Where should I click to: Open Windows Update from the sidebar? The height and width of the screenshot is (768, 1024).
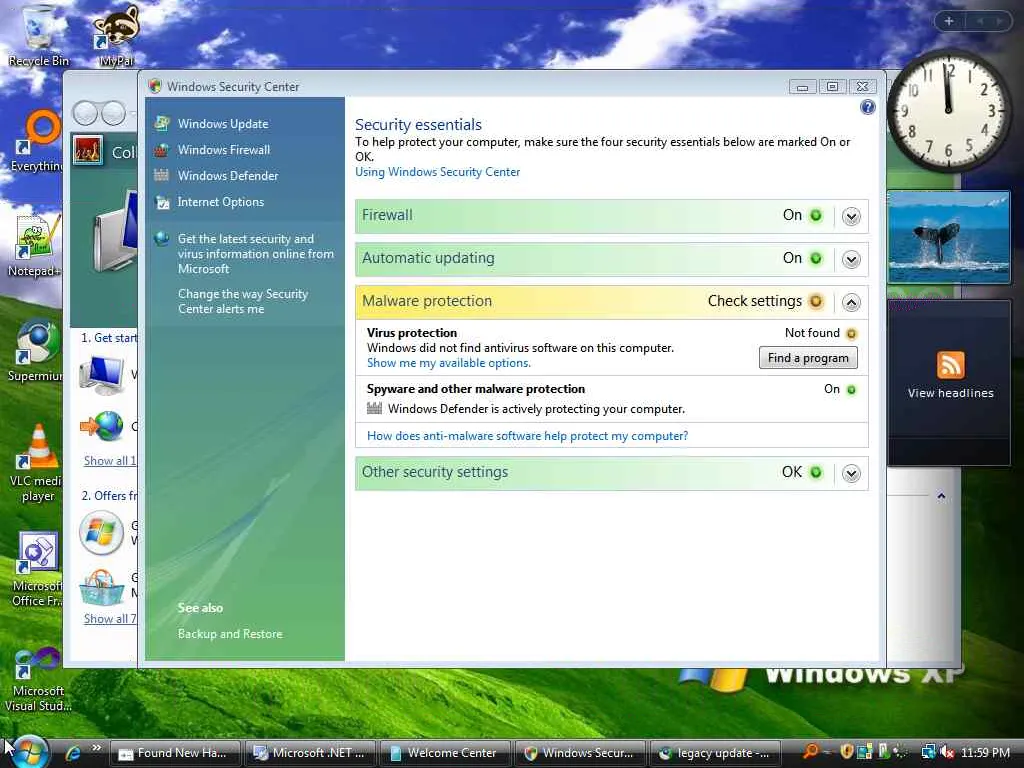click(223, 123)
